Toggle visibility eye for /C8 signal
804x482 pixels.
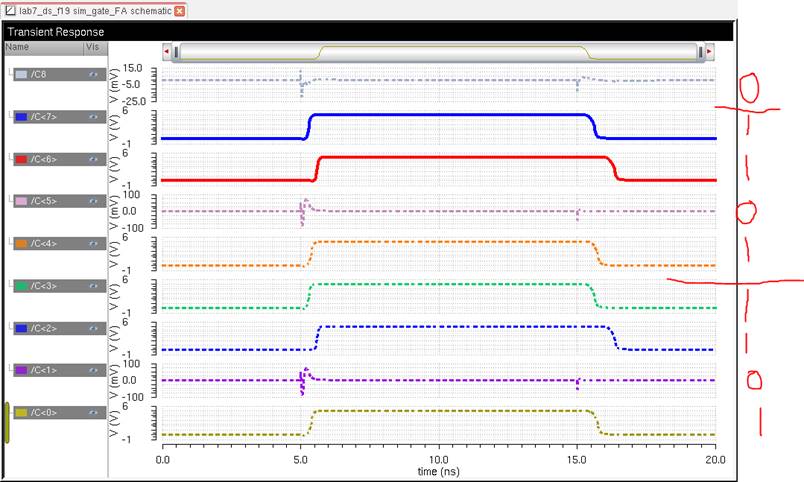point(93,74)
